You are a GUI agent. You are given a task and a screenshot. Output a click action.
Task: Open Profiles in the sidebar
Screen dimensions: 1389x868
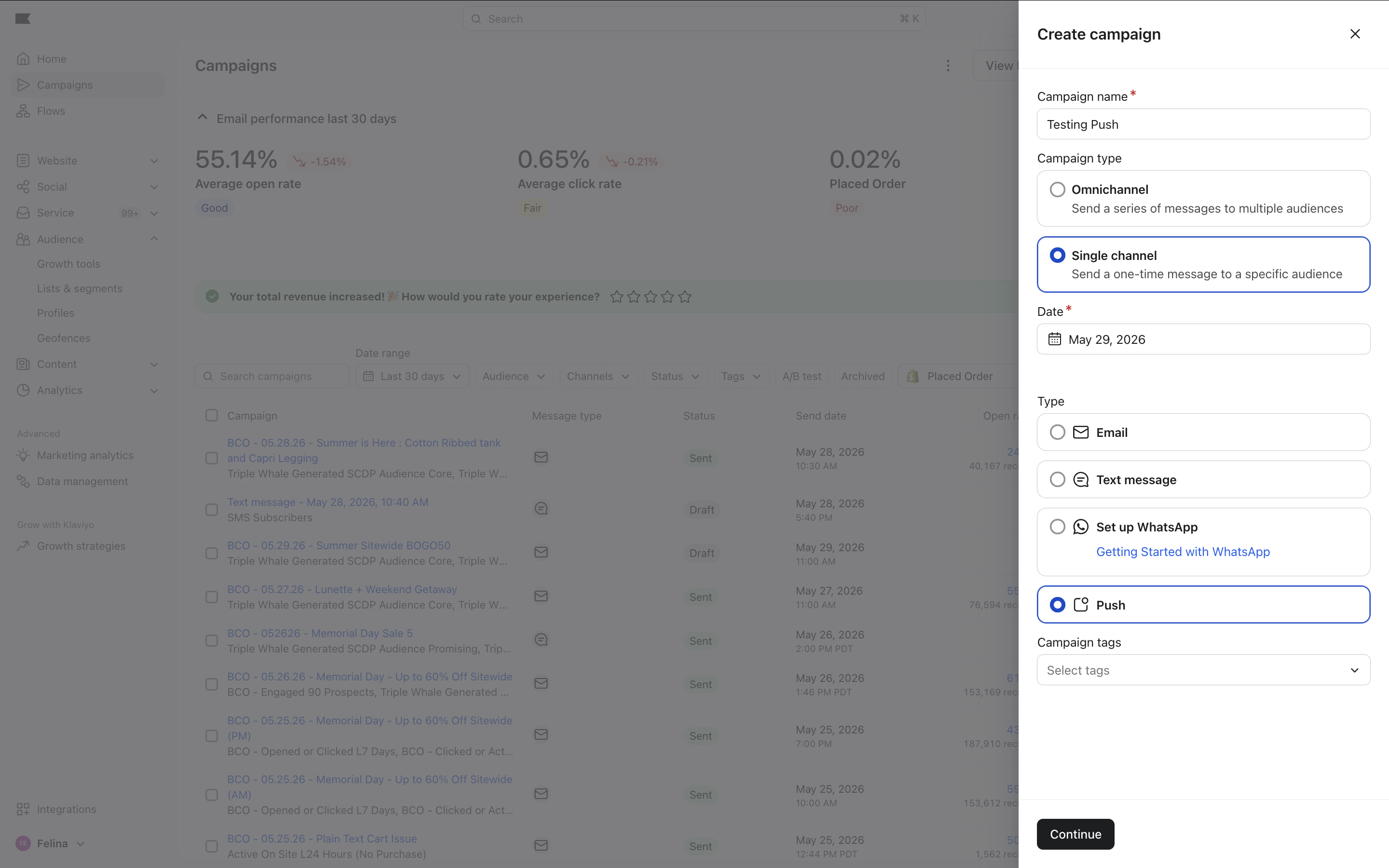pos(55,313)
